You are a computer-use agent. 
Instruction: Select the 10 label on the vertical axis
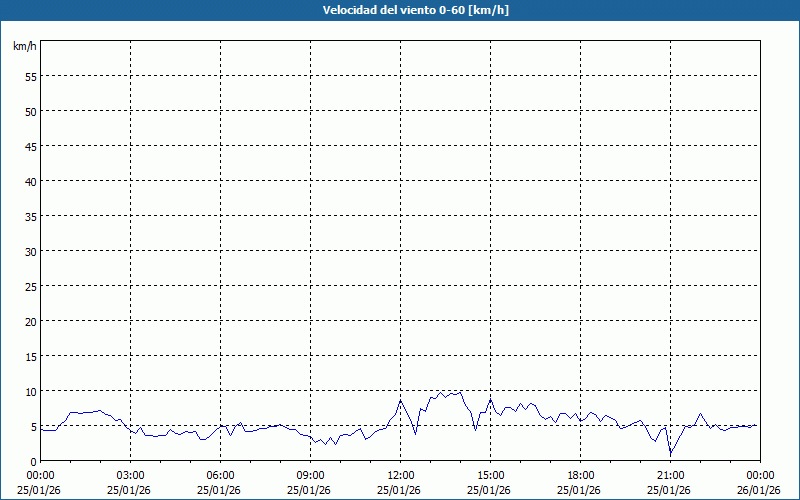30,391
